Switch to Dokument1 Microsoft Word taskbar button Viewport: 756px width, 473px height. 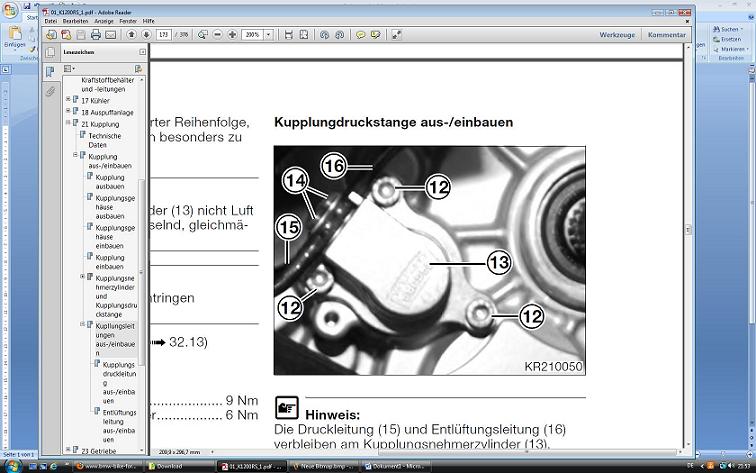tap(396, 466)
